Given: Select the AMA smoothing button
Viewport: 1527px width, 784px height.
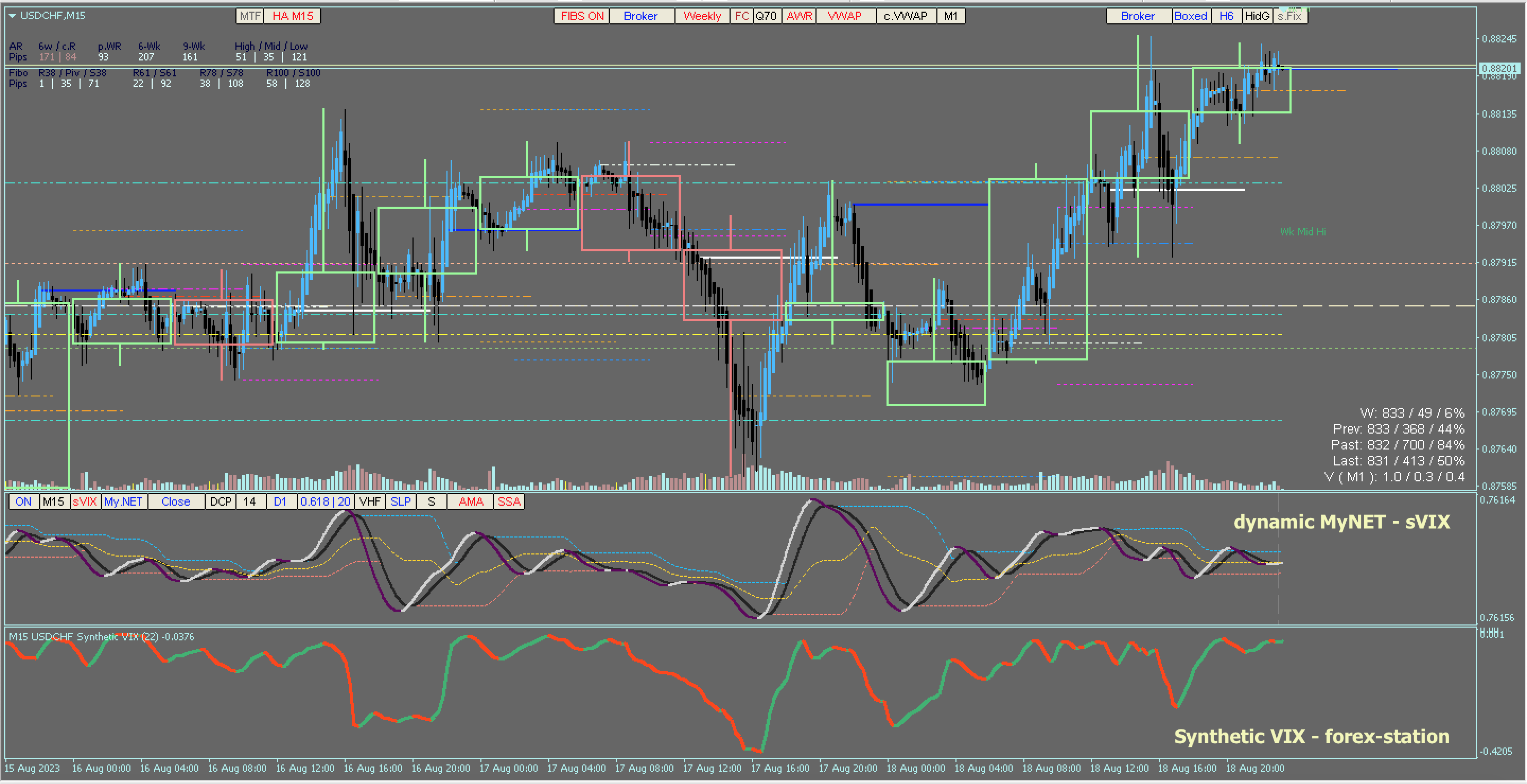Looking at the screenshot, I should pos(471,501).
